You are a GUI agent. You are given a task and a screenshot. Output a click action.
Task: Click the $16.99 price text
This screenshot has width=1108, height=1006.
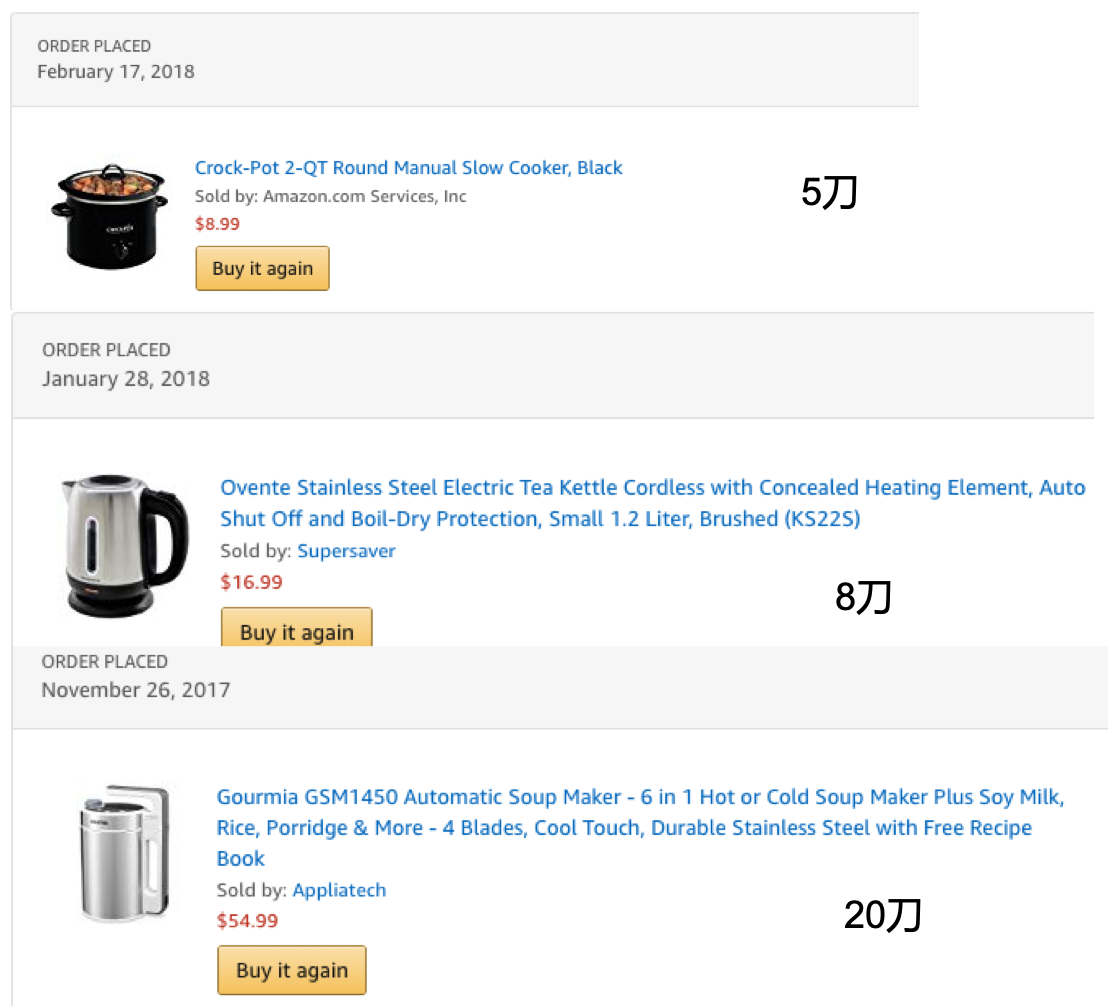251,582
